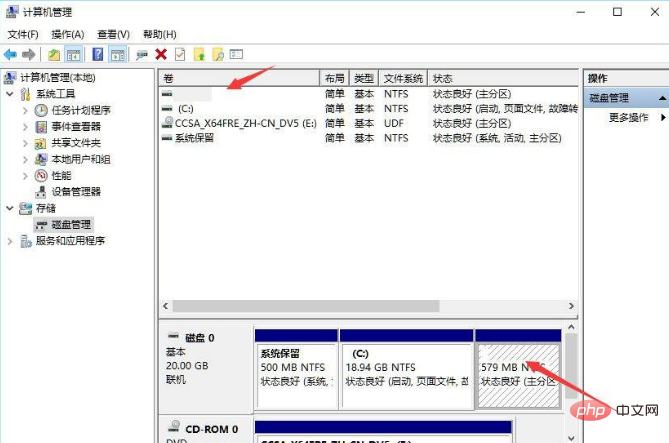
Task: Expand the 共享文件夹 node
Action: click(x=25, y=143)
